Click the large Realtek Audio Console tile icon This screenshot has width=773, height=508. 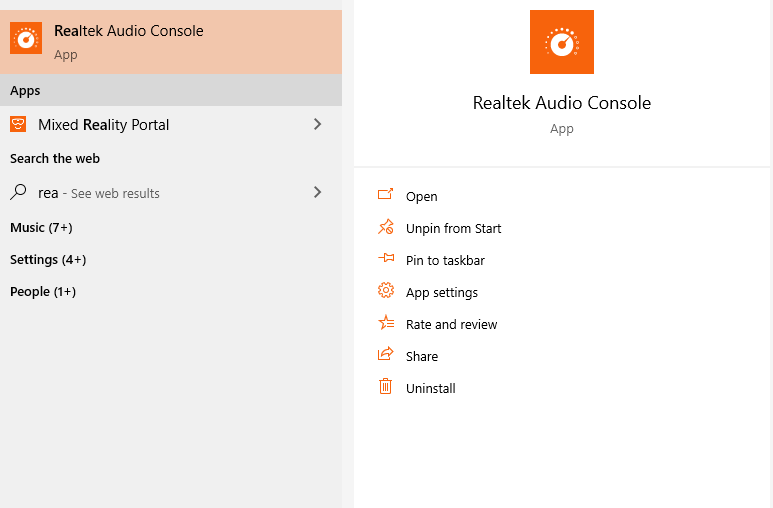point(562,42)
